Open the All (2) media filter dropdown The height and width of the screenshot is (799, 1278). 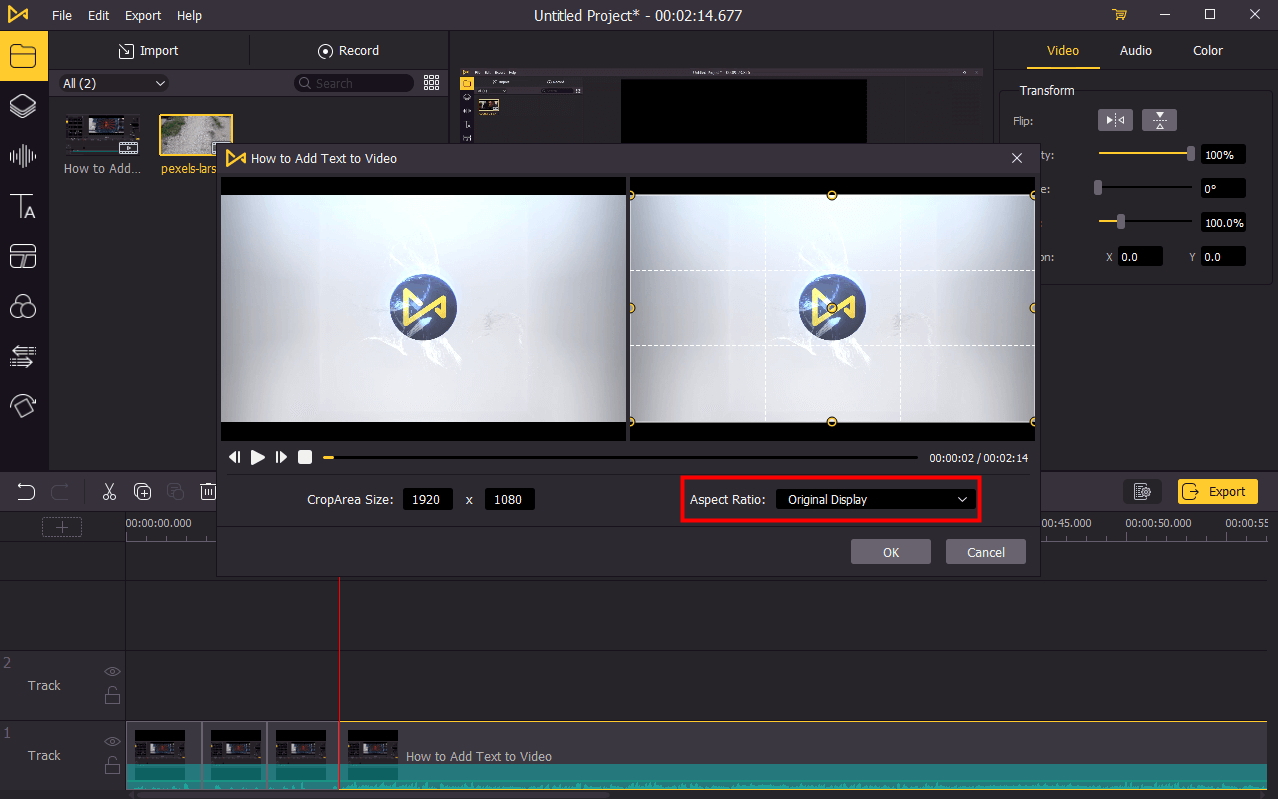pyautogui.click(x=112, y=83)
